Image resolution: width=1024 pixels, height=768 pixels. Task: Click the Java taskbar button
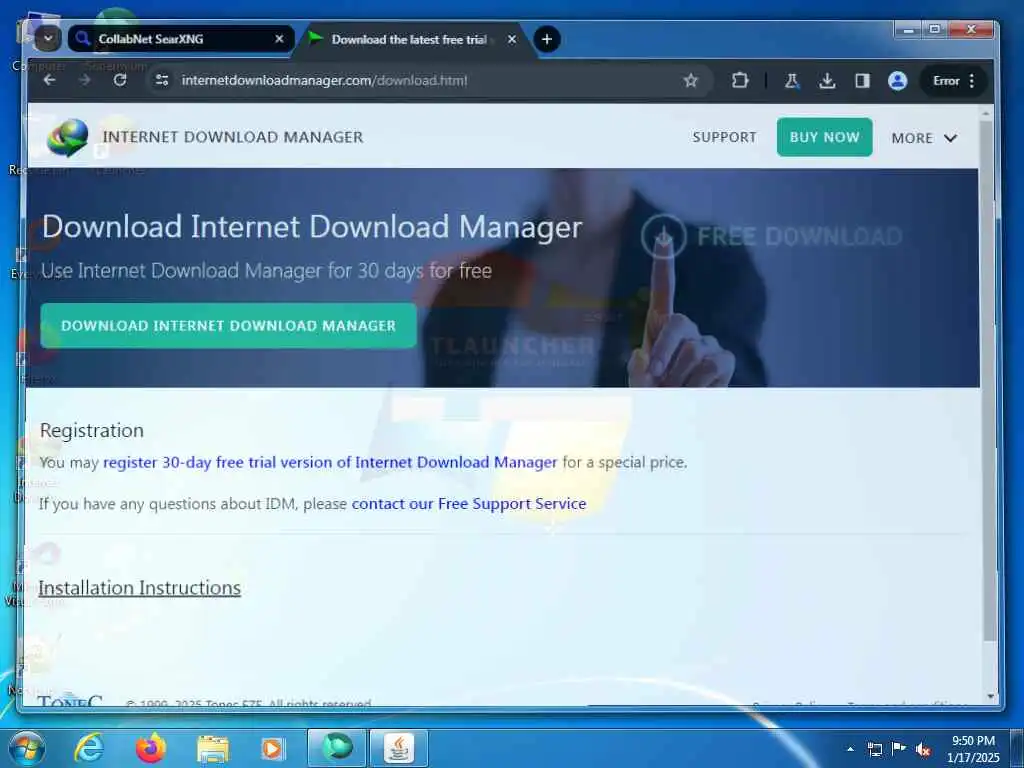[399, 748]
